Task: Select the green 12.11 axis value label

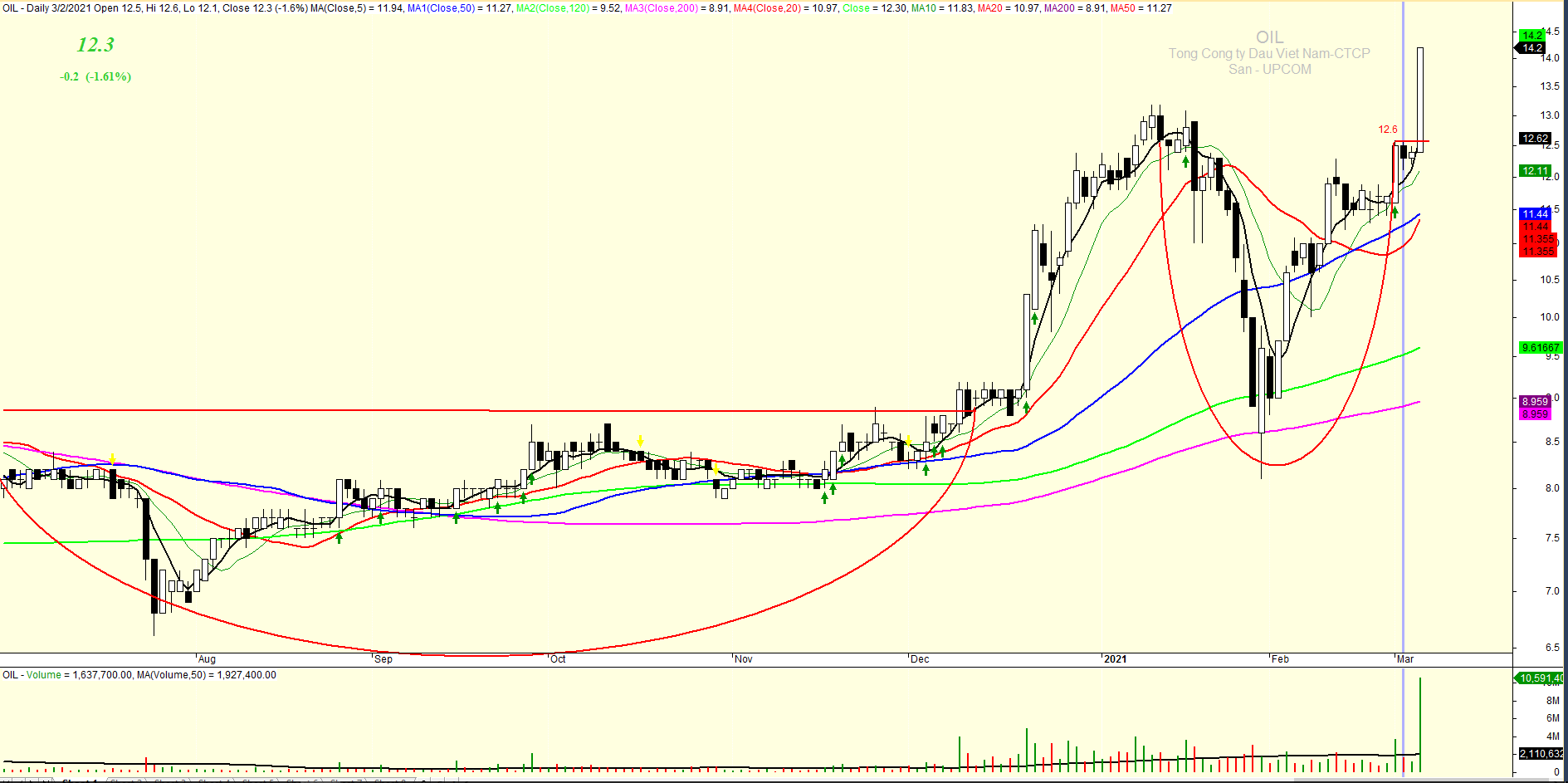Action: click(1535, 171)
